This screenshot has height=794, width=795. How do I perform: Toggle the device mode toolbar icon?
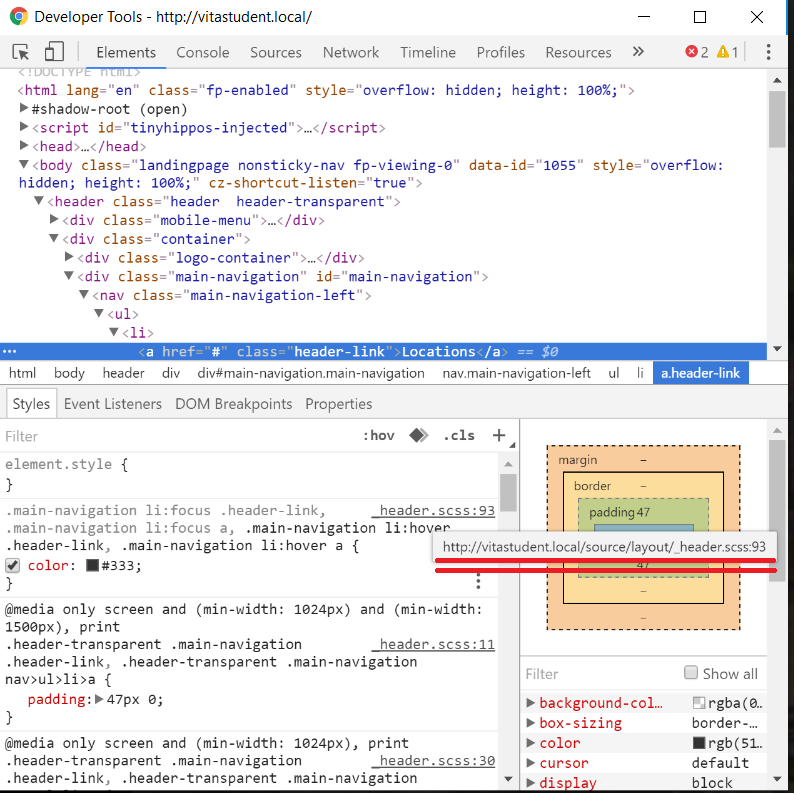click(x=54, y=52)
